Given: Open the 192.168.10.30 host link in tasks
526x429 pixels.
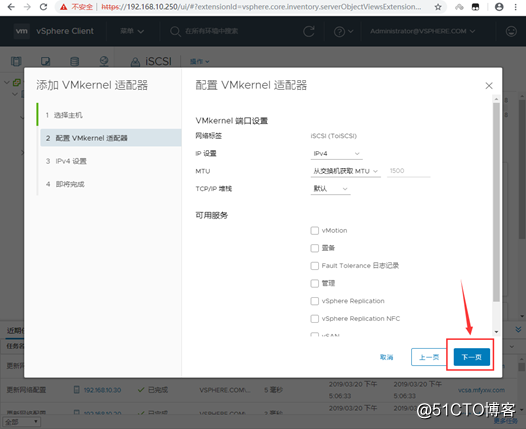Looking at the screenshot, I should point(102,390).
